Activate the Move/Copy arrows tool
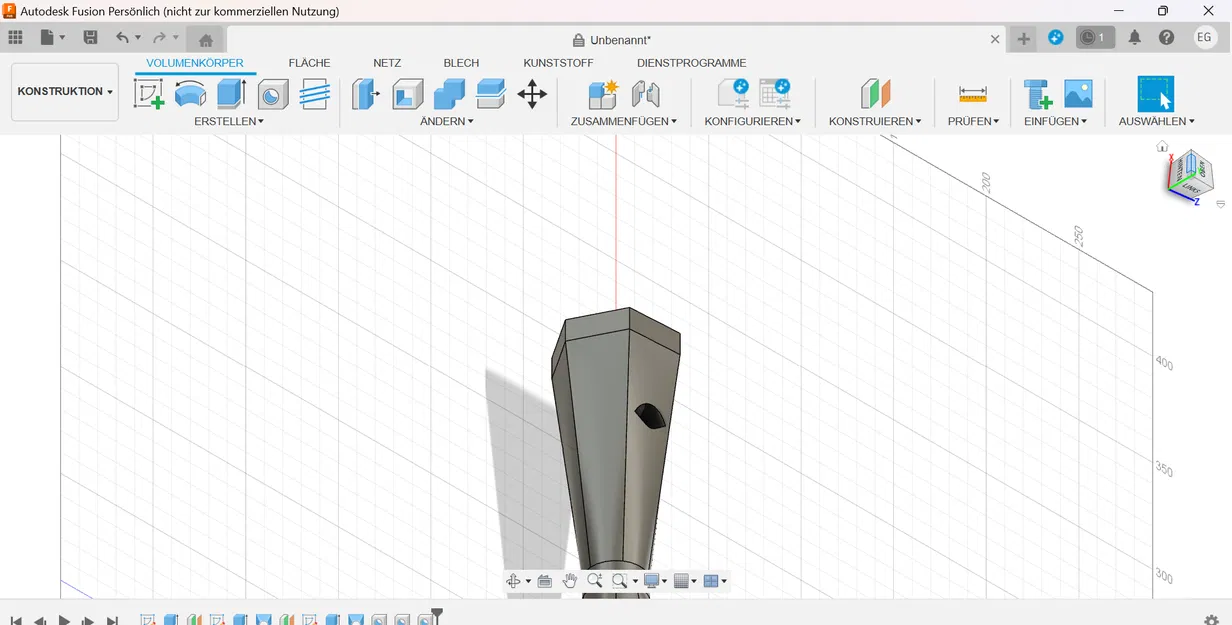Viewport: 1232px width, 625px height. click(532, 95)
